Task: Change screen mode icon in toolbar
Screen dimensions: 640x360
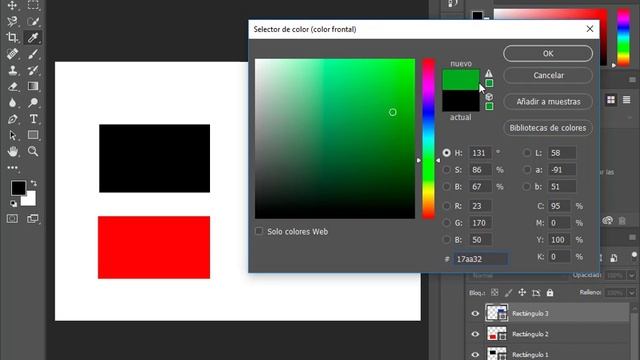Action: click(33, 219)
